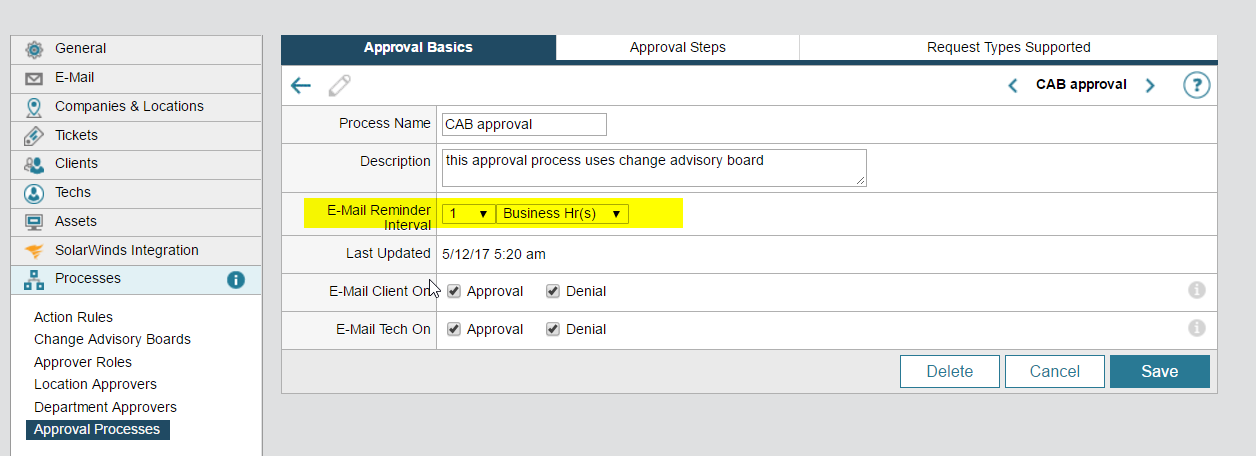Open the Change Advisory Boards link
Image resolution: width=1256 pixels, height=456 pixels.
(112, 339)
